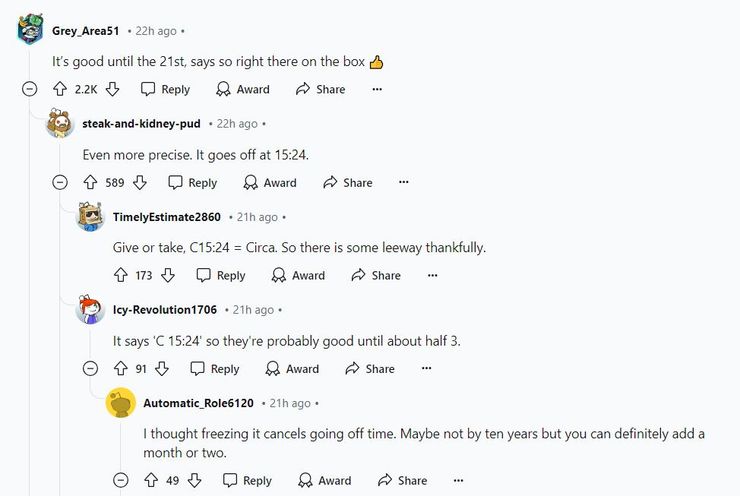Upvote steak-and-kidney-pud's comment
The width and height of the screenshot is (740, 496).
point(90,182)
